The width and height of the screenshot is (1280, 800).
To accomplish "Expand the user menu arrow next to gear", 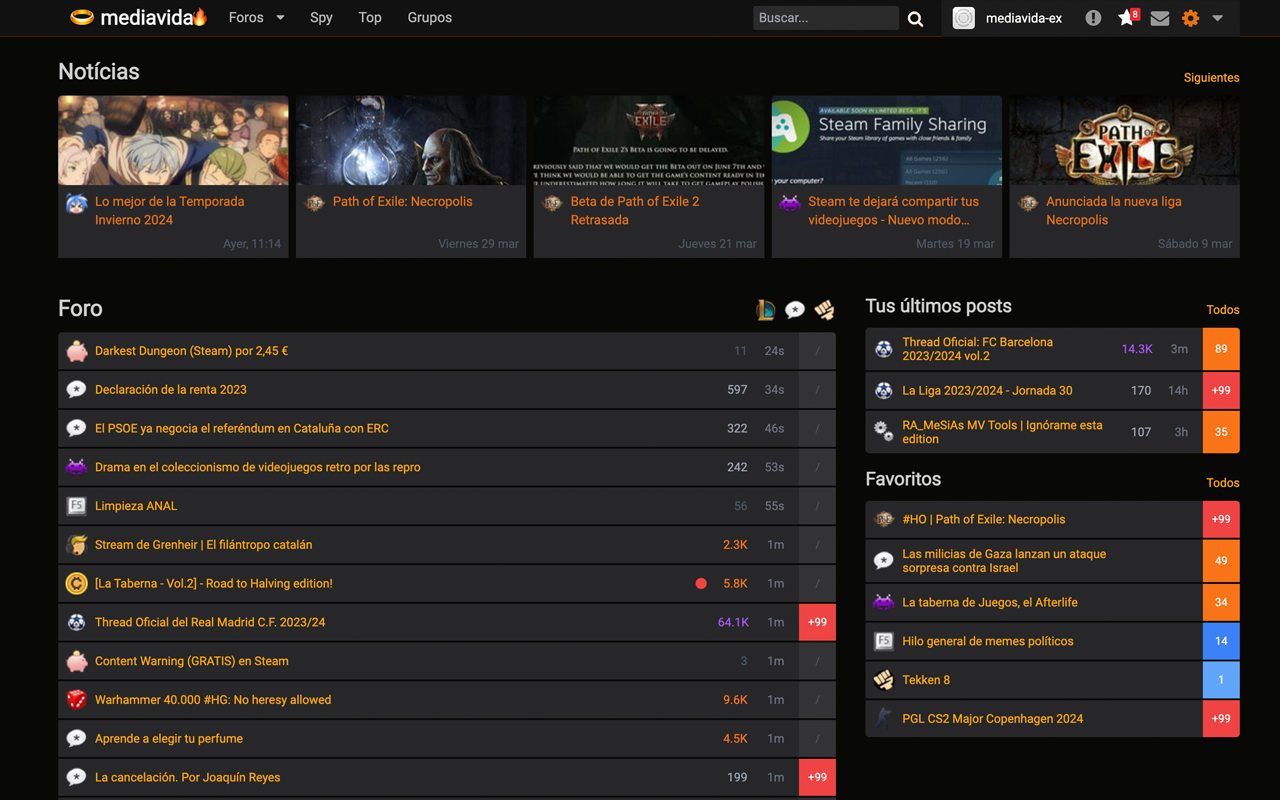I will click(1217, 18).
